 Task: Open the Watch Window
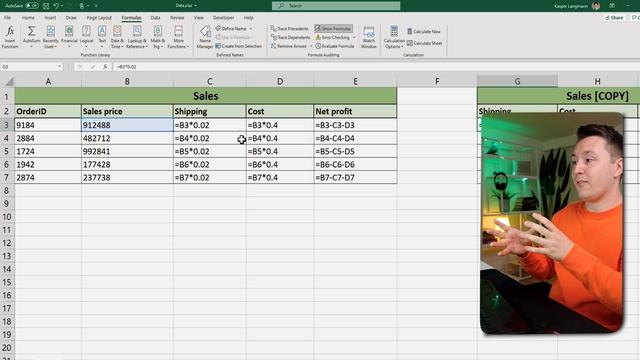pyautogui.click(x=369, y=37)
